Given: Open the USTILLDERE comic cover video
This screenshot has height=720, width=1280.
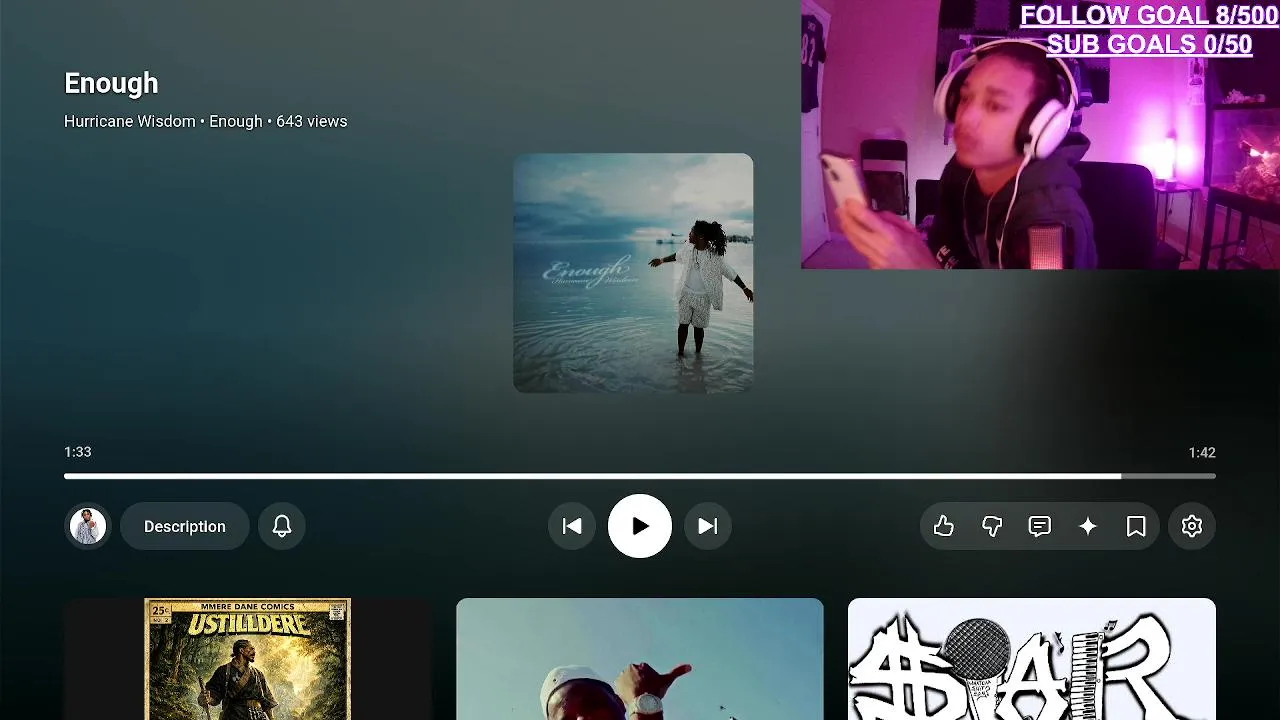Looking at the screenshot, I should [248, 659].
